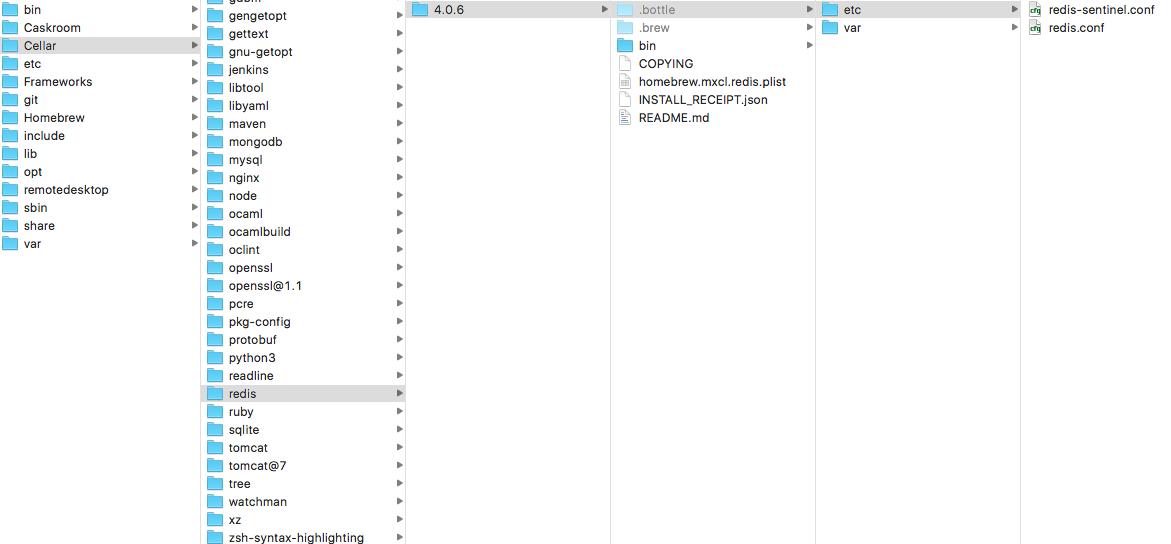Viewport: 1171px width, 544px height.
Task: Expand the Homebrew folder arrow
Action: [194, 117]
